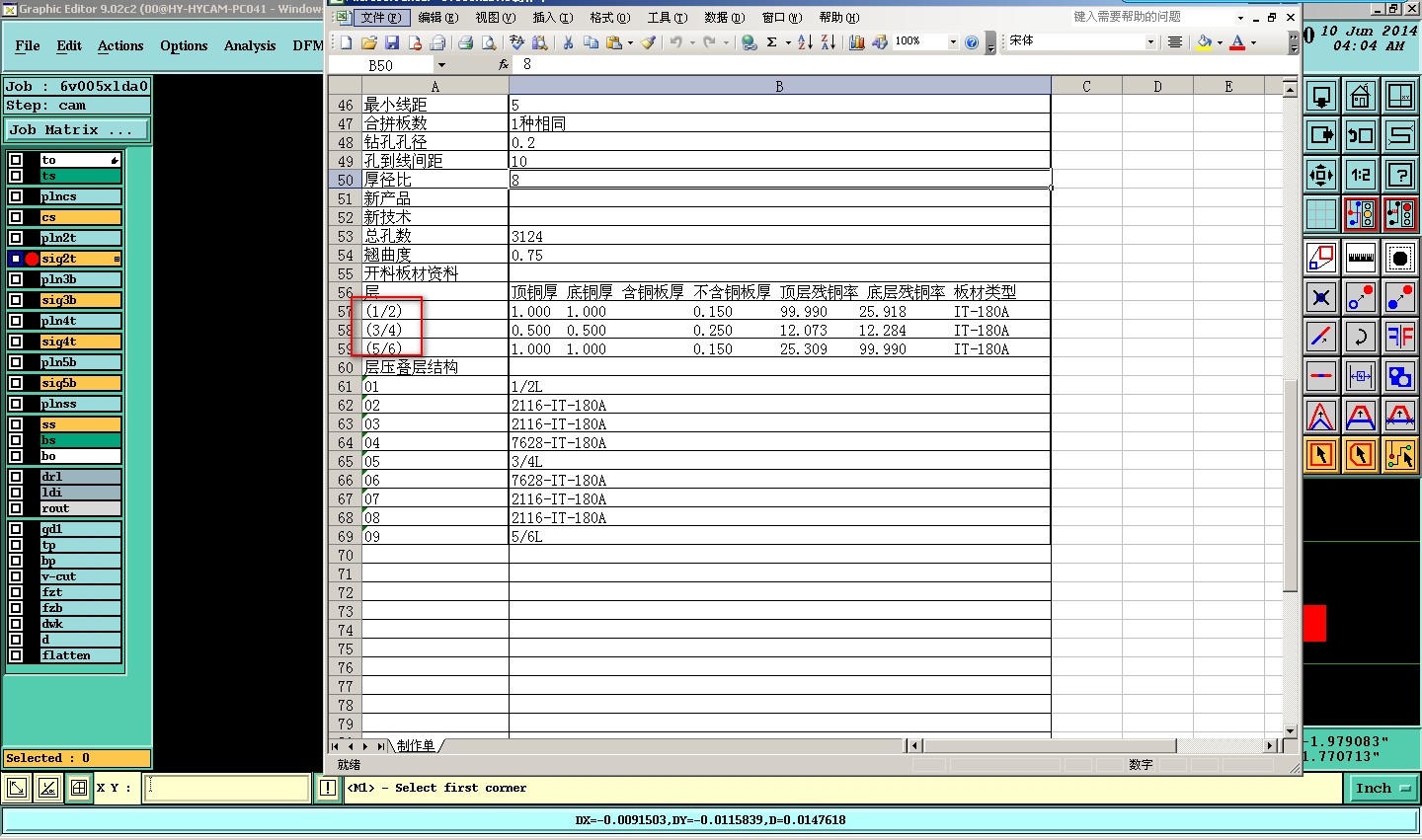The height and width of the screenshot is (840, 1422).
Task: Click the Excel Open folder icon
Action: (x=369, y=42)
